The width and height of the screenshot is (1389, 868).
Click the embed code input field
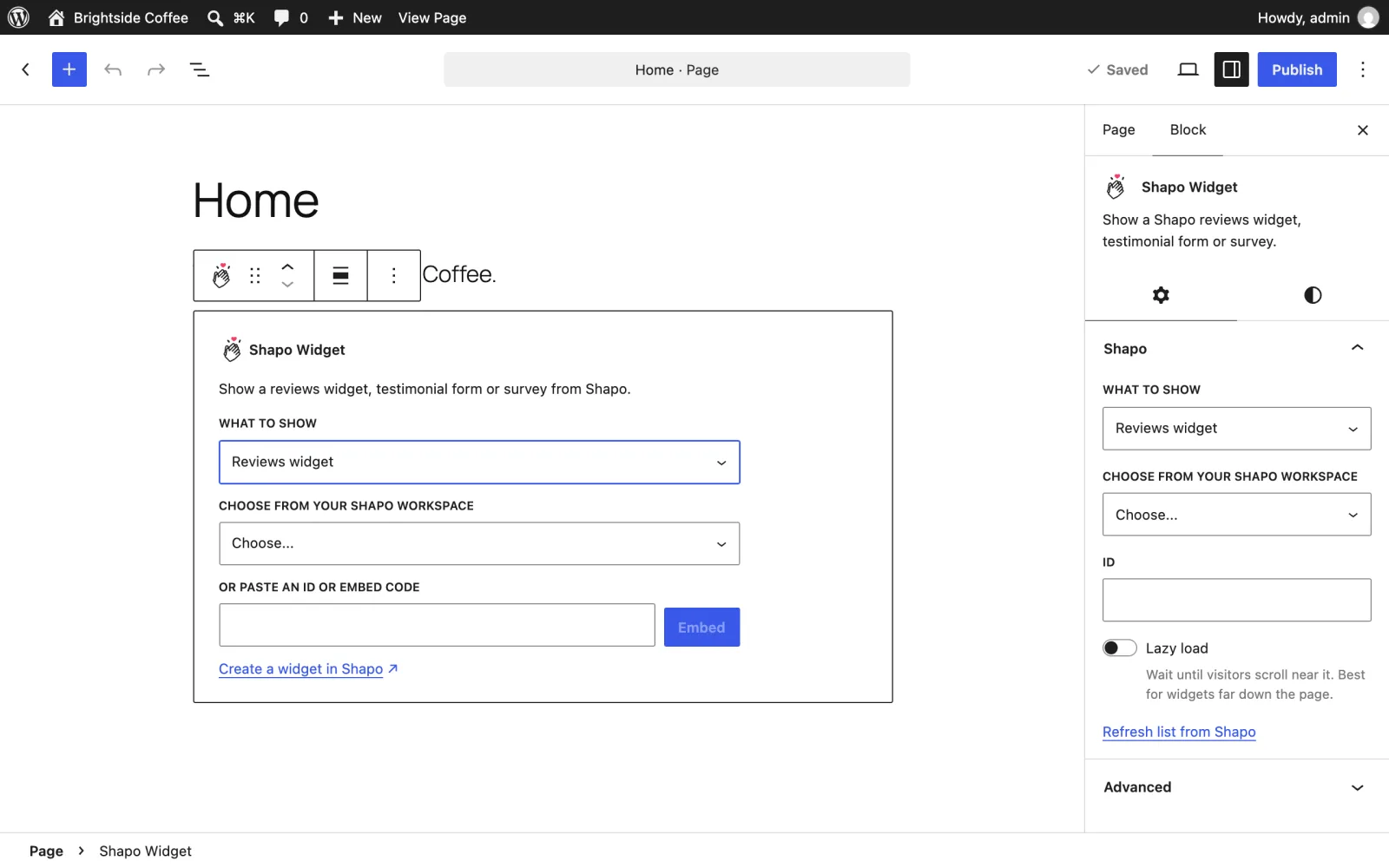[x=437, y=625]
